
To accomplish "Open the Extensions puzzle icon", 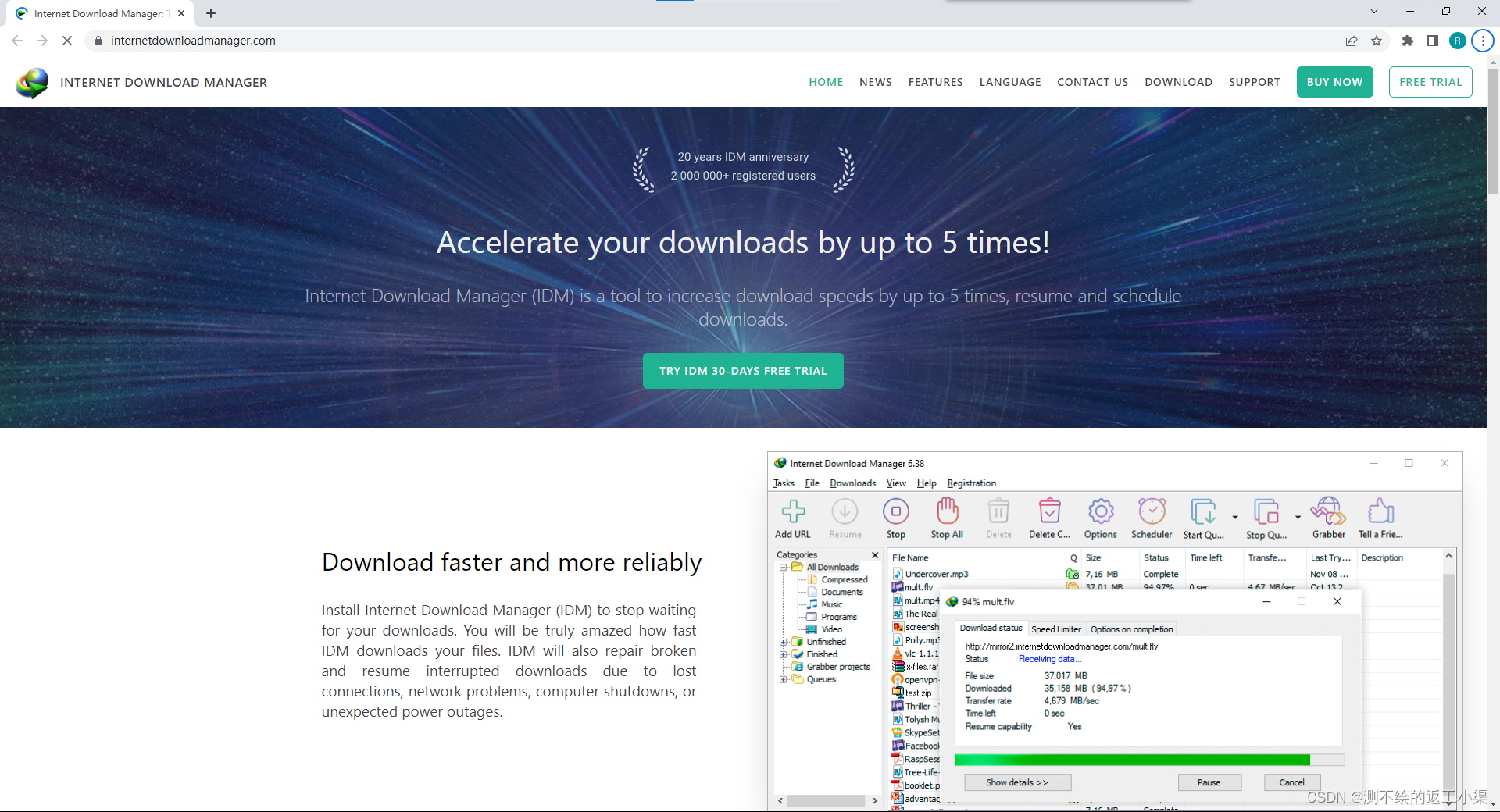I will point(1408,41).
